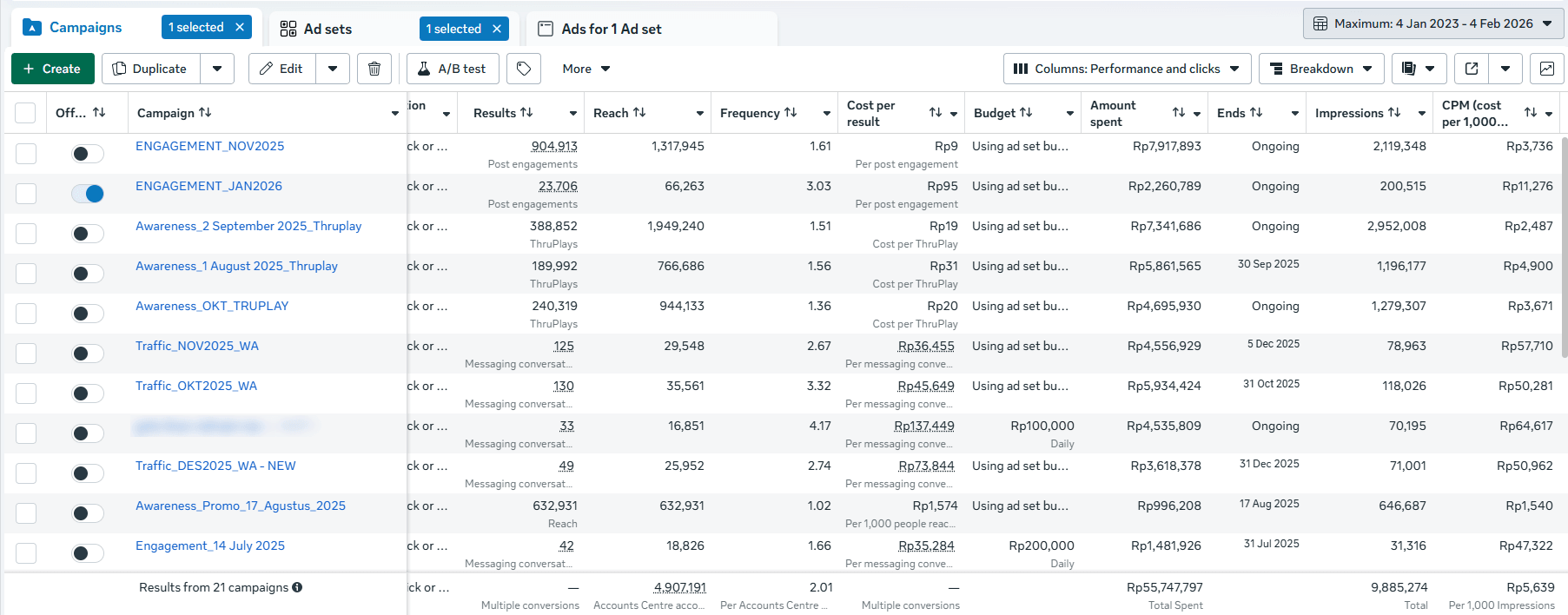Open Columns: Performance and clicks dropdown
Image resolution: width=1568 pixels, height=615 pixels.
(x=1128, y=69)
